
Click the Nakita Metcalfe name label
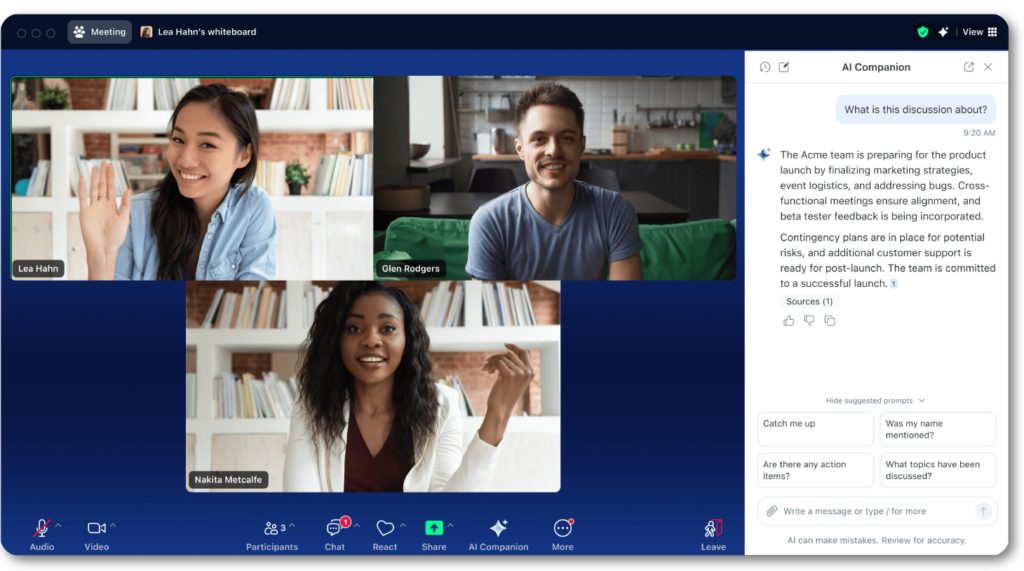pyautogui.click(x=228, y=480)
